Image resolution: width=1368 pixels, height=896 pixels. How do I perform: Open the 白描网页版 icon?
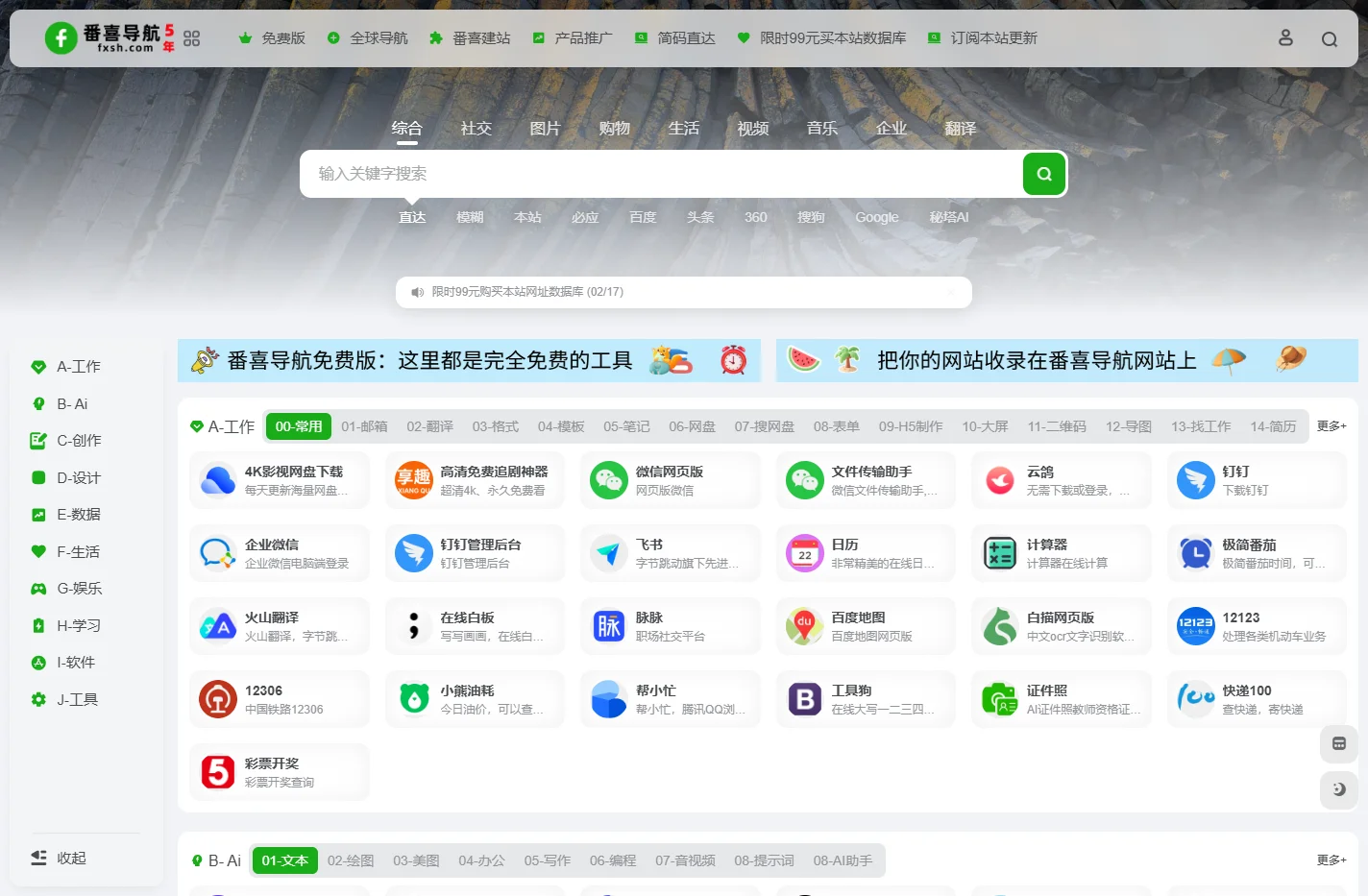[1000, 626]
